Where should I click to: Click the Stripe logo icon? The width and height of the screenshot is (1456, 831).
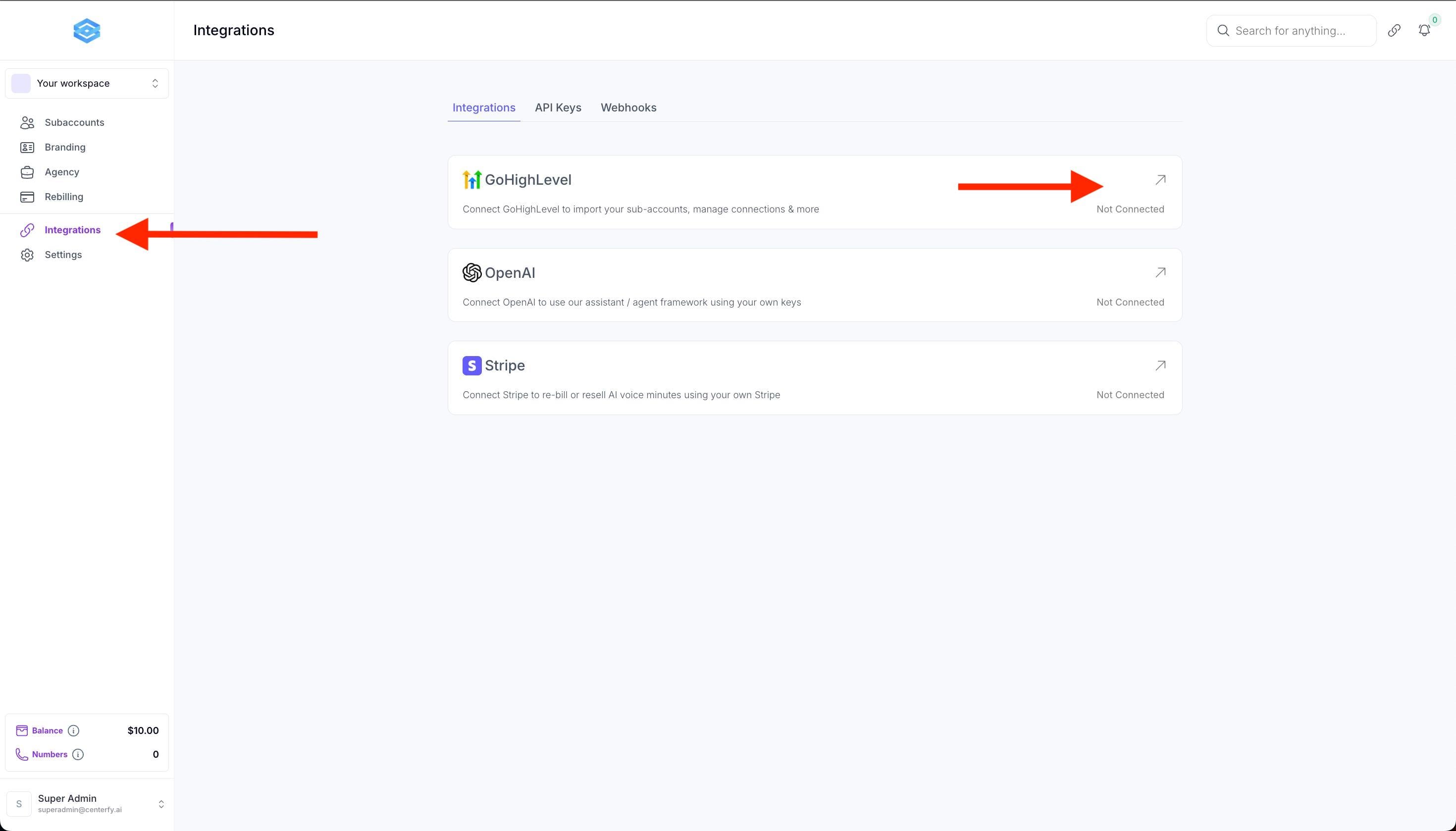tap(471, 365)
